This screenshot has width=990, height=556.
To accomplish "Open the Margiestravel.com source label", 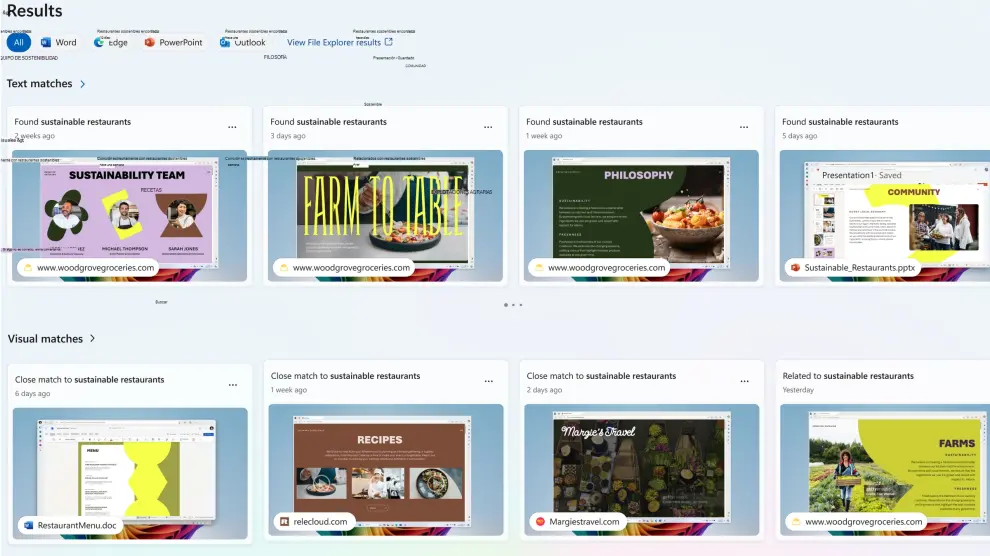I will click(576, 522).
